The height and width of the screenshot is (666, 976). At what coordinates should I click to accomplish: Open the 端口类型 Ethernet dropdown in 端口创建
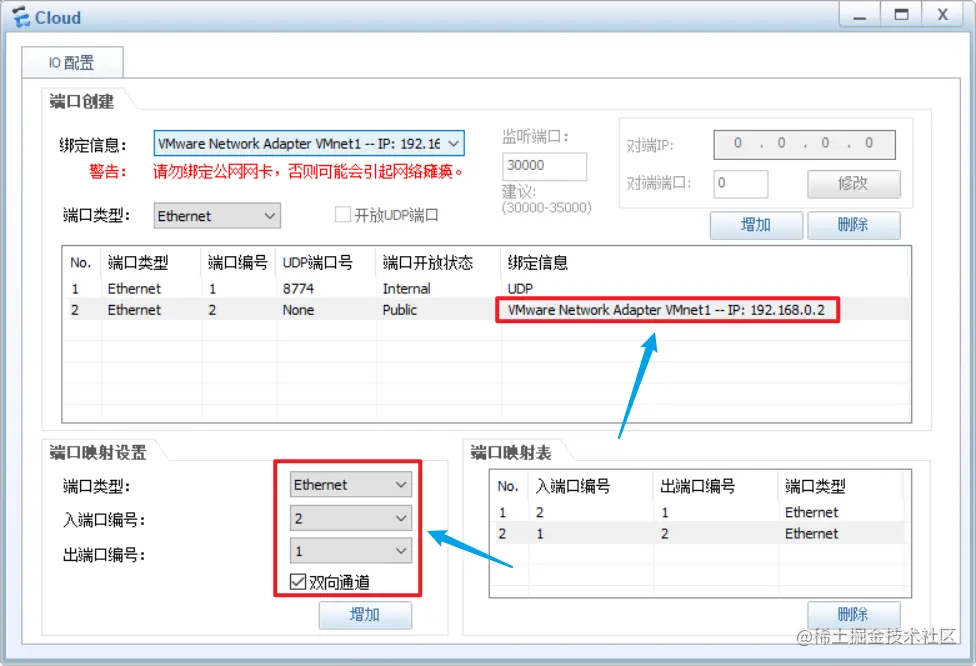217,215
